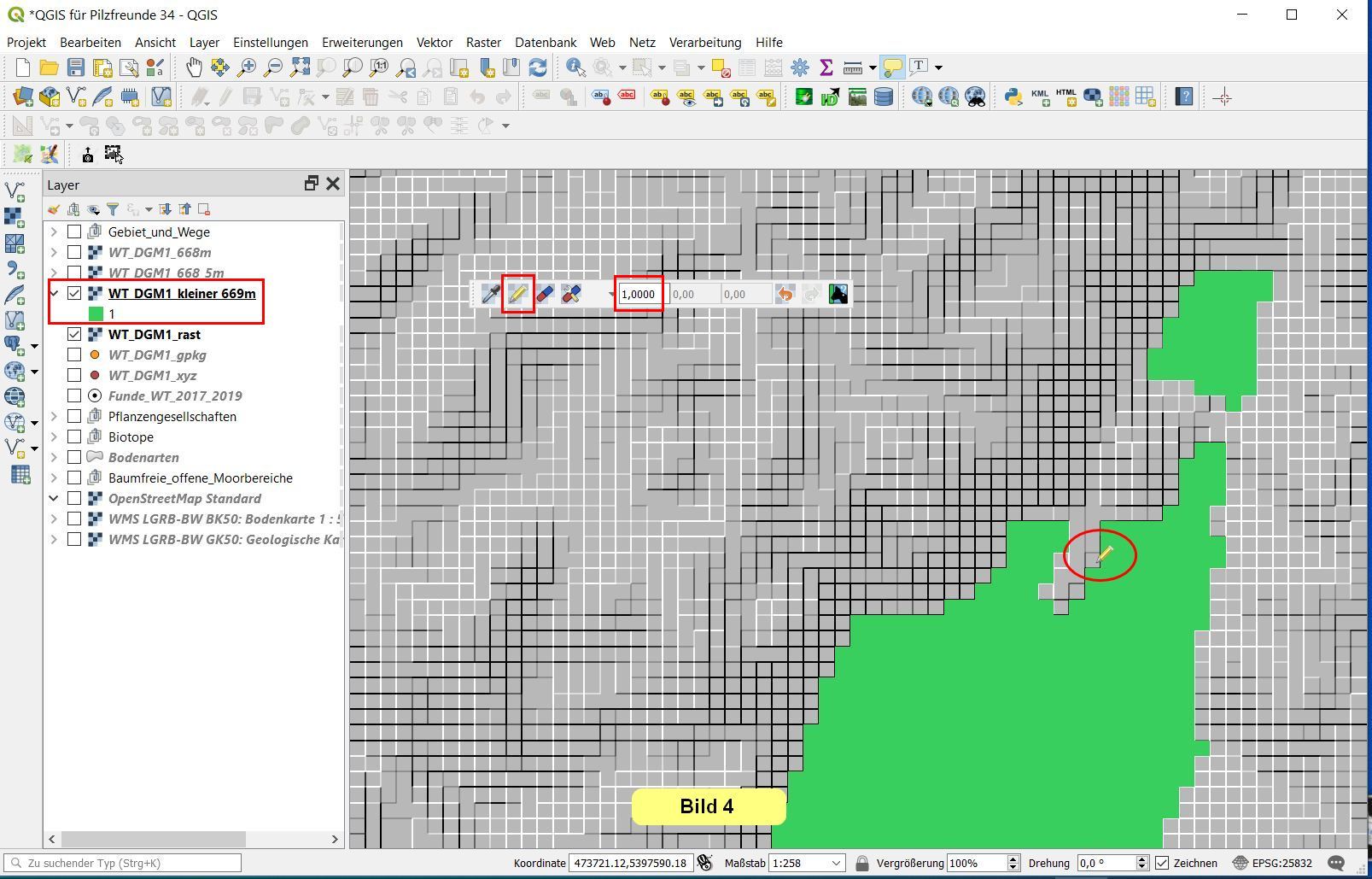
Task: Enable the Biotope layer checkbox
Action: pos(74,437)
